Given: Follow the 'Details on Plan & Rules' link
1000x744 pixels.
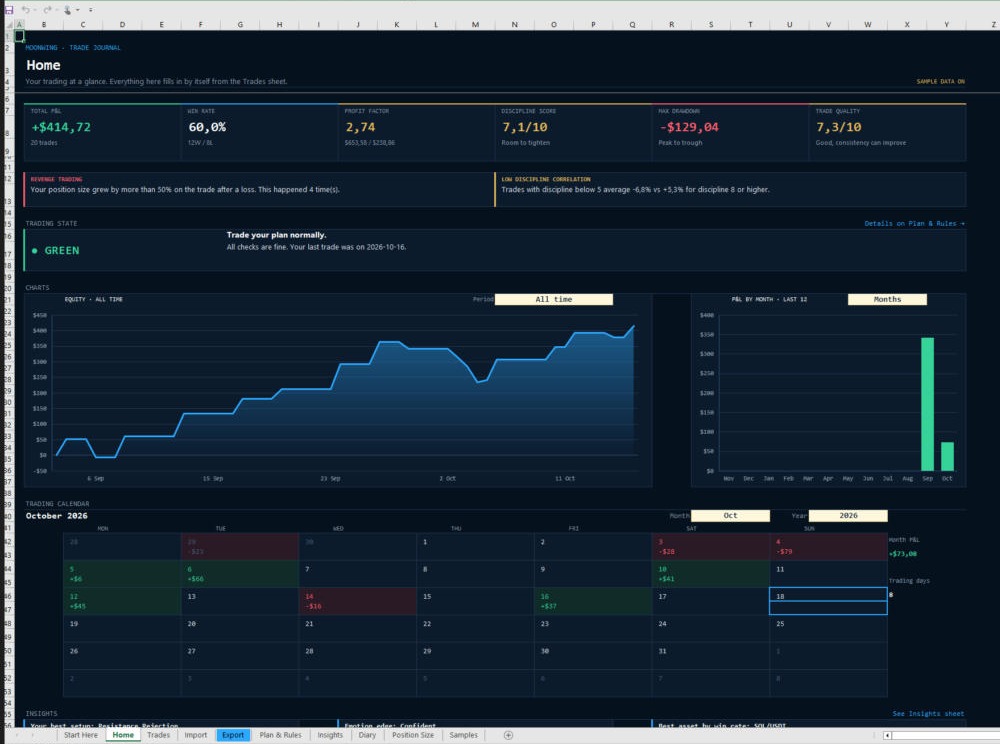Looking at the screenshot, I should (914, 223).
